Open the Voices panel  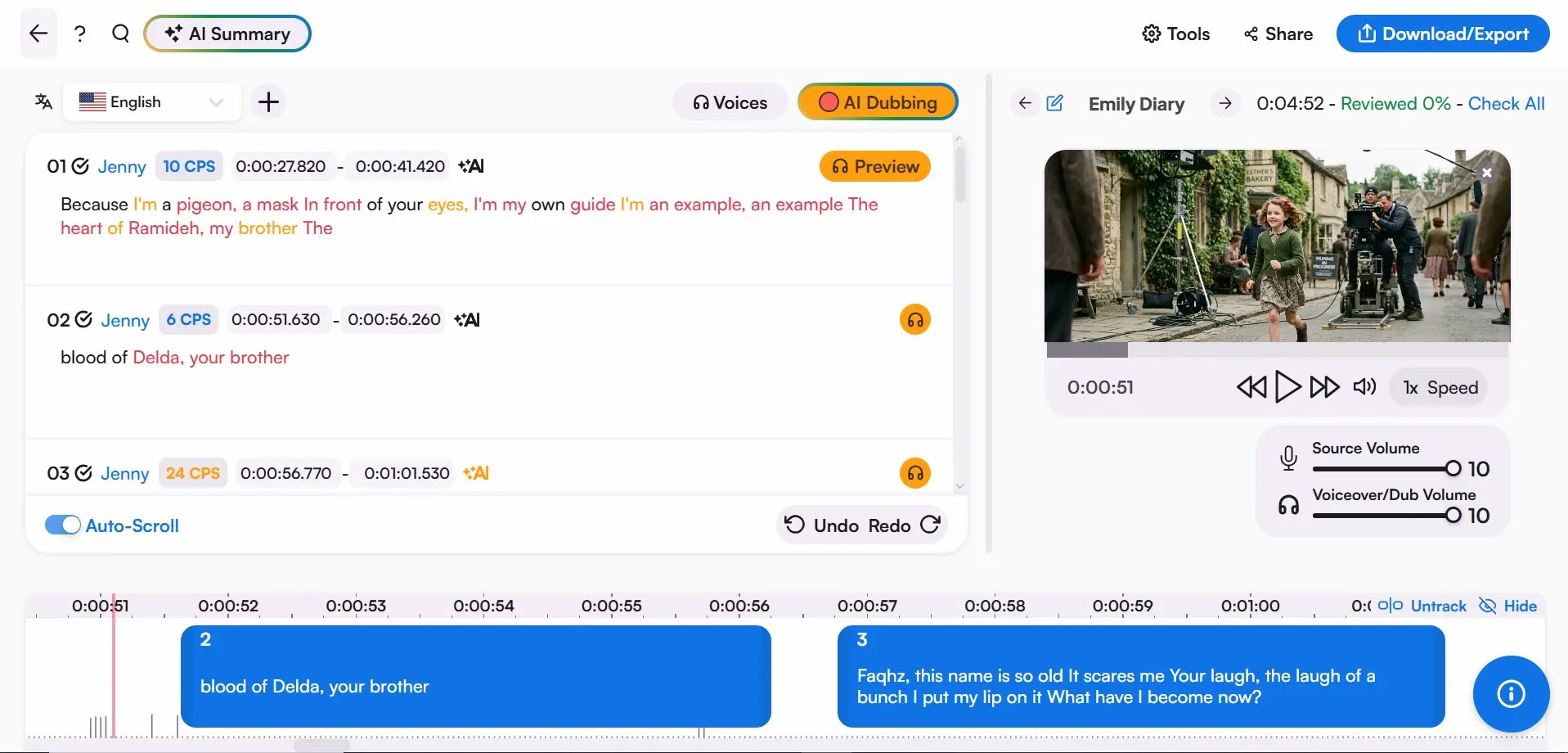tap(730, 102)
